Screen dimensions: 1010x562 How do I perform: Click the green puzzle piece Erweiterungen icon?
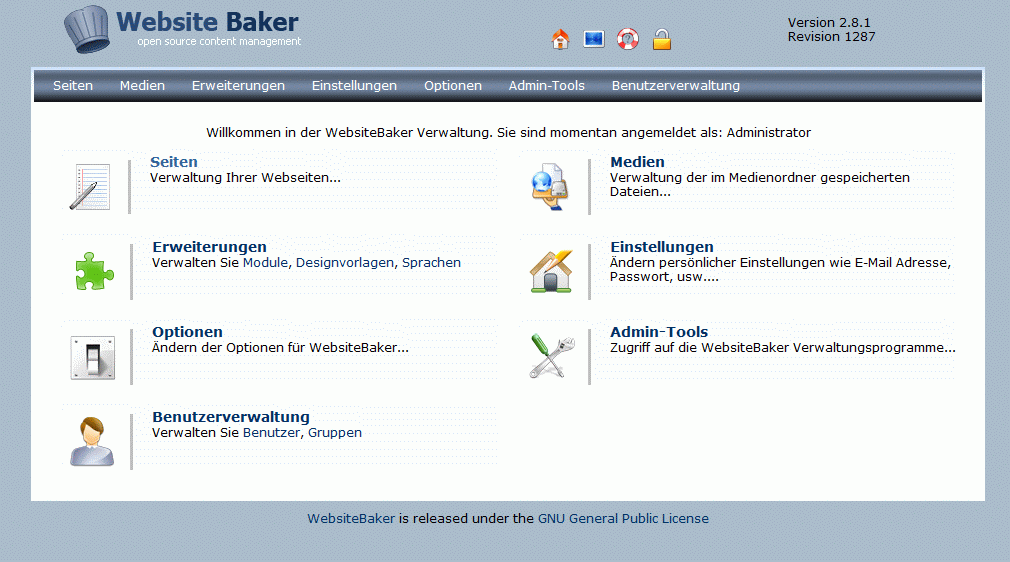[x=94, y=271]
